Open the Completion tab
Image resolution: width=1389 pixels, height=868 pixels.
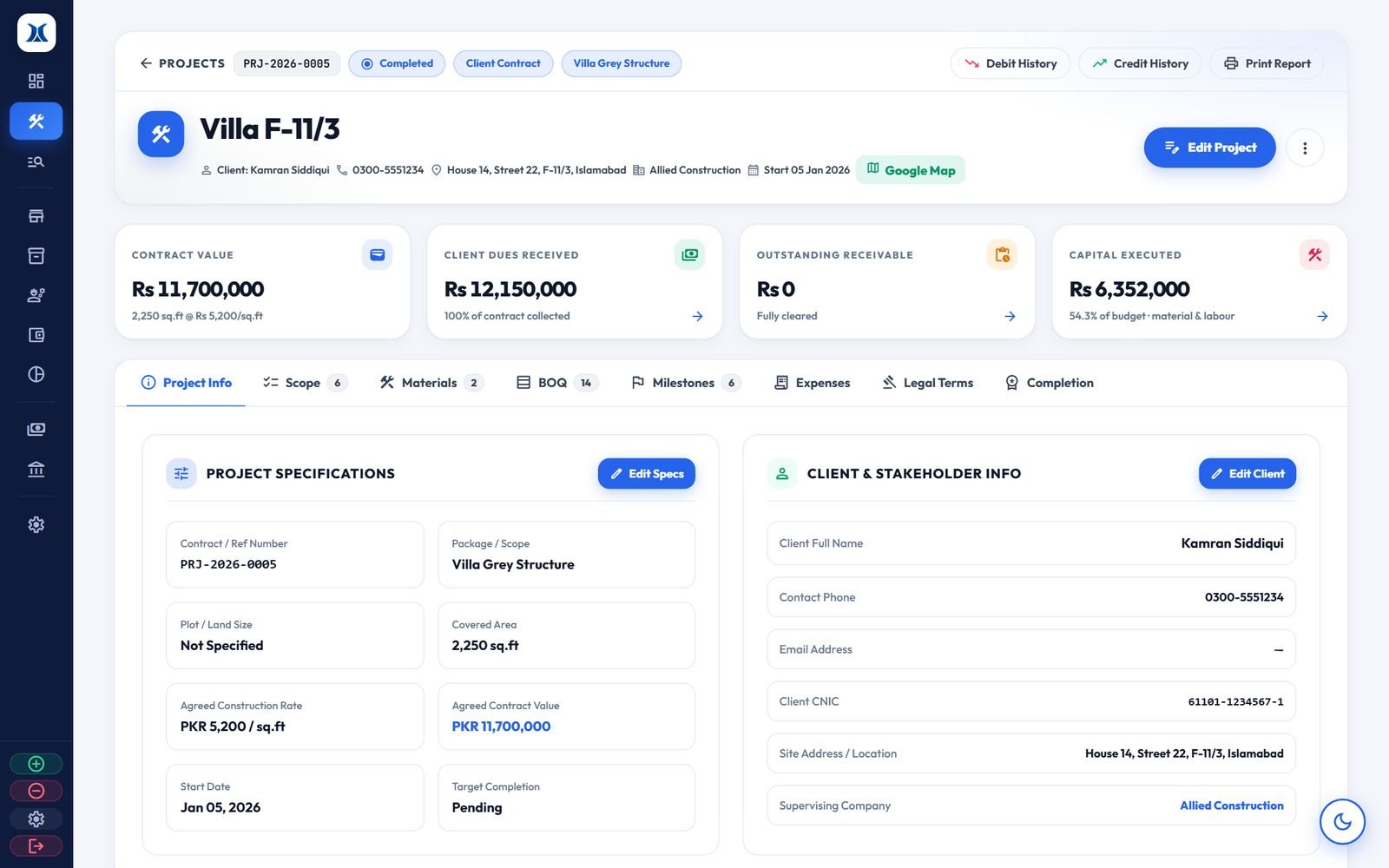[x=1049, y=383]
